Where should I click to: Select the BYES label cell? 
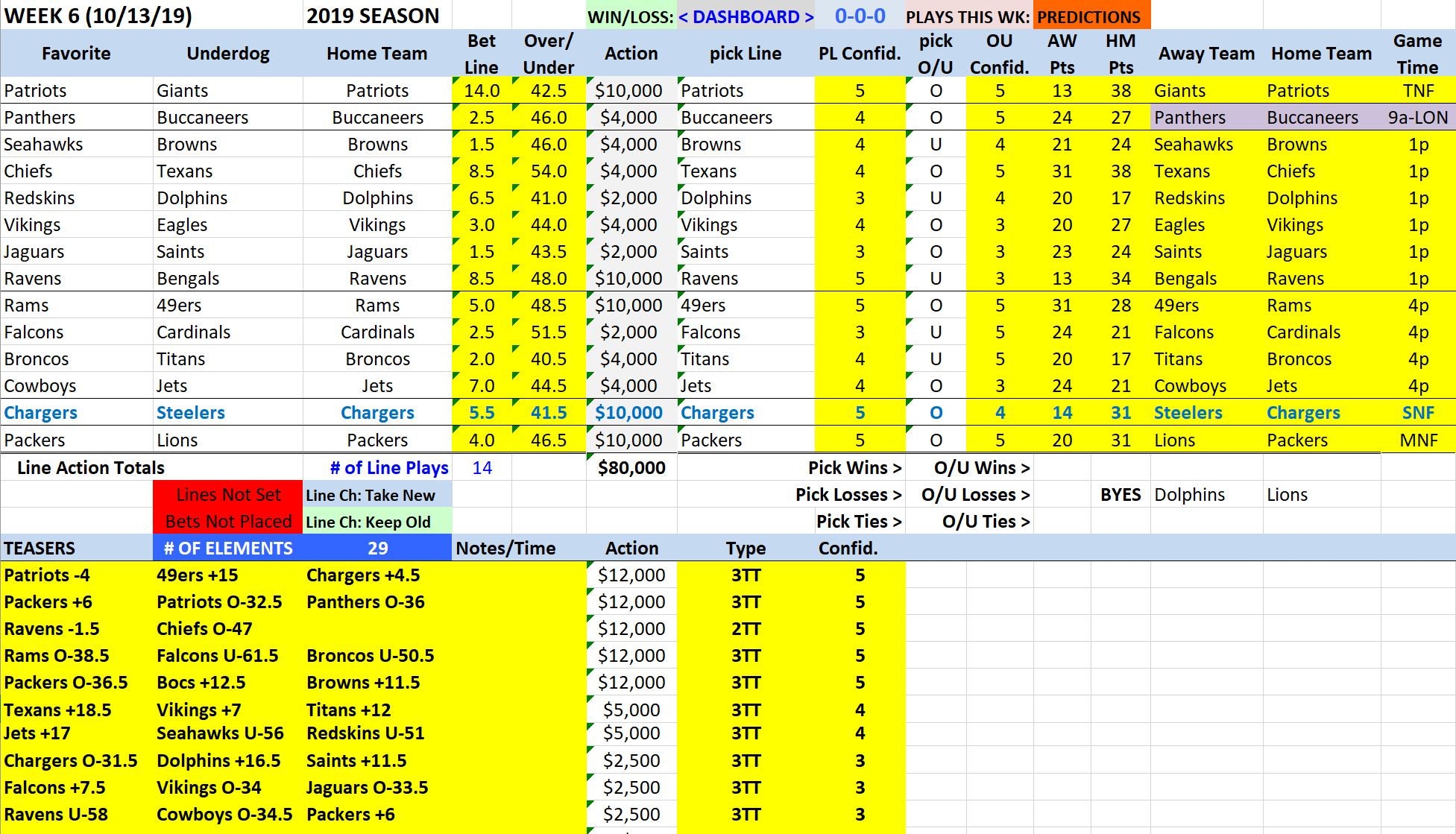pos(1121,494)
